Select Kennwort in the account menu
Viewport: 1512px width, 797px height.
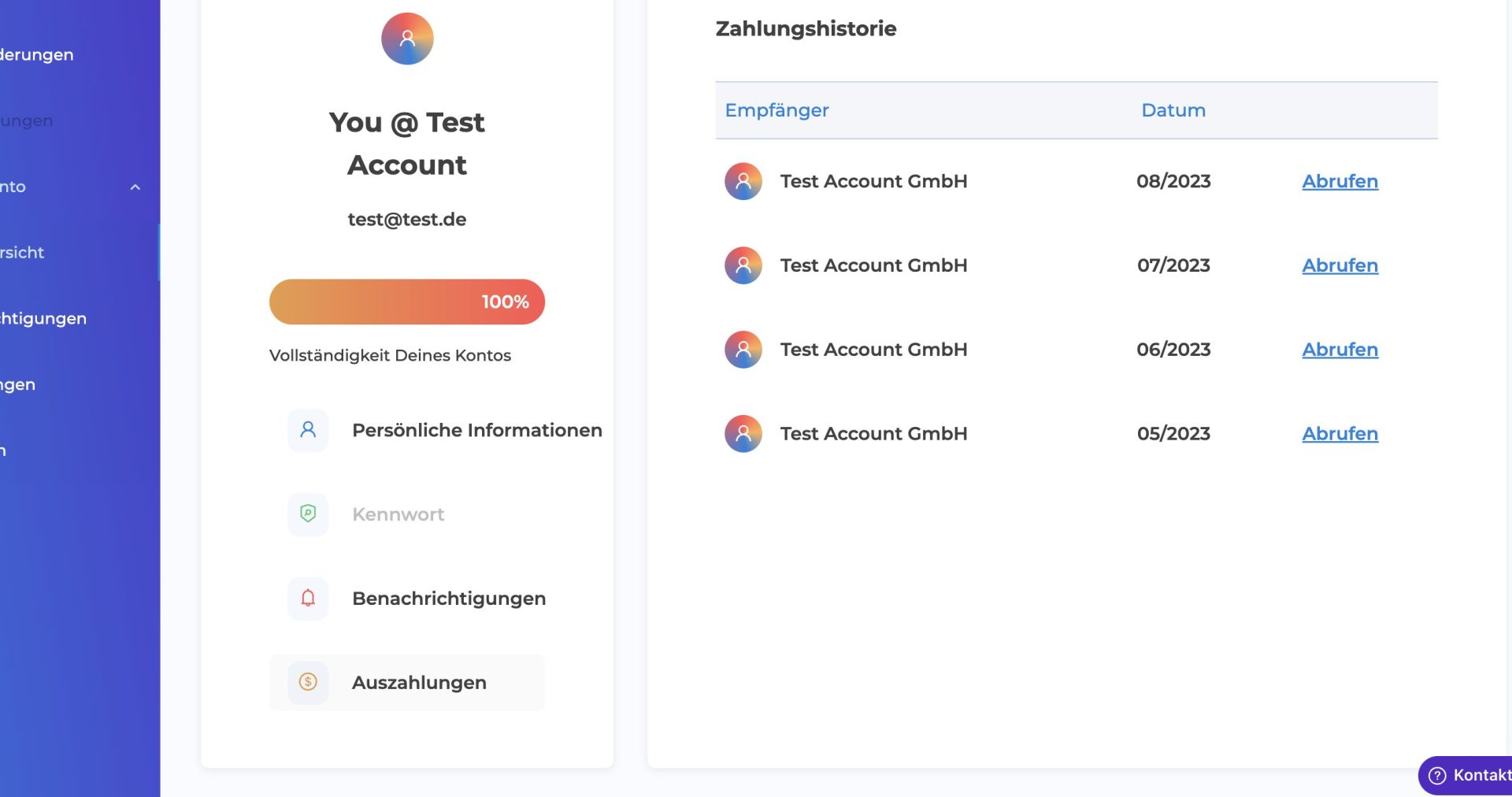coord(398,514)
